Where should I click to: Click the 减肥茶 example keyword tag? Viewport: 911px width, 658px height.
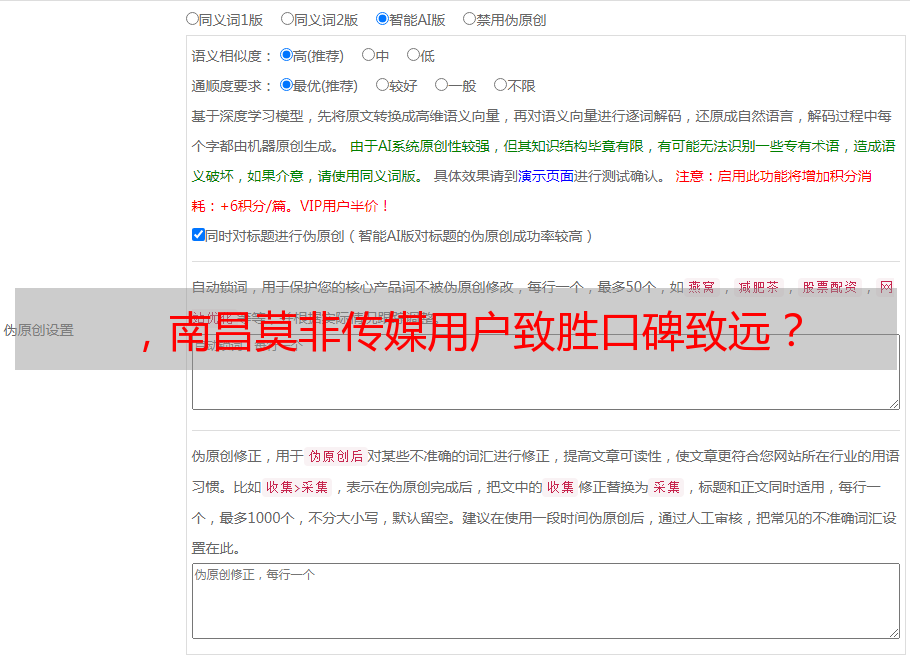[758, 287]
